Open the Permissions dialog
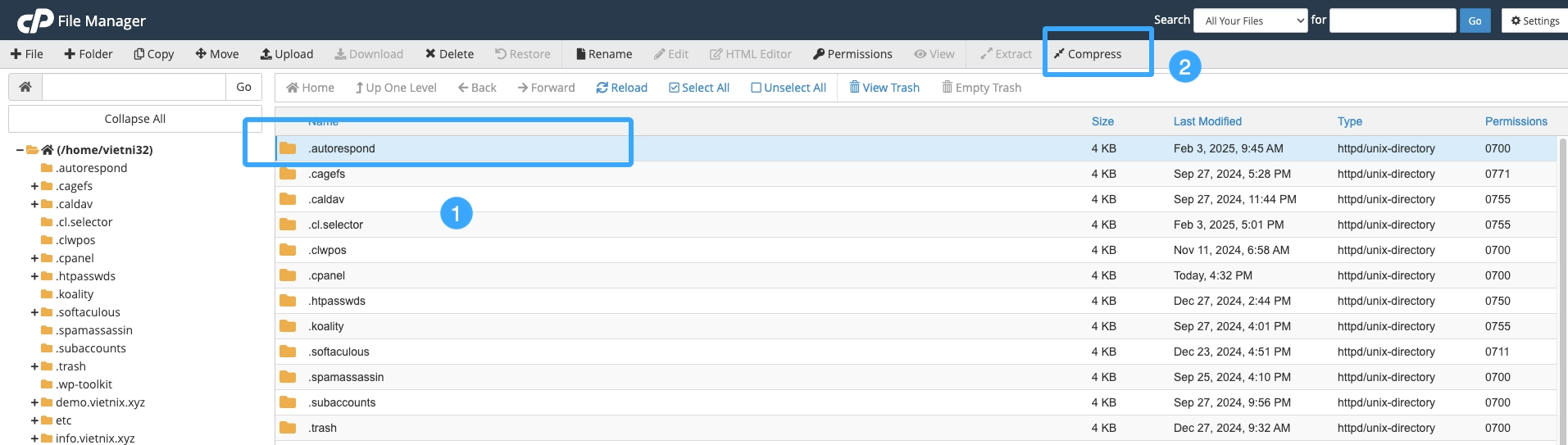The image size is (1568, 445). click(x=852, y=54)
